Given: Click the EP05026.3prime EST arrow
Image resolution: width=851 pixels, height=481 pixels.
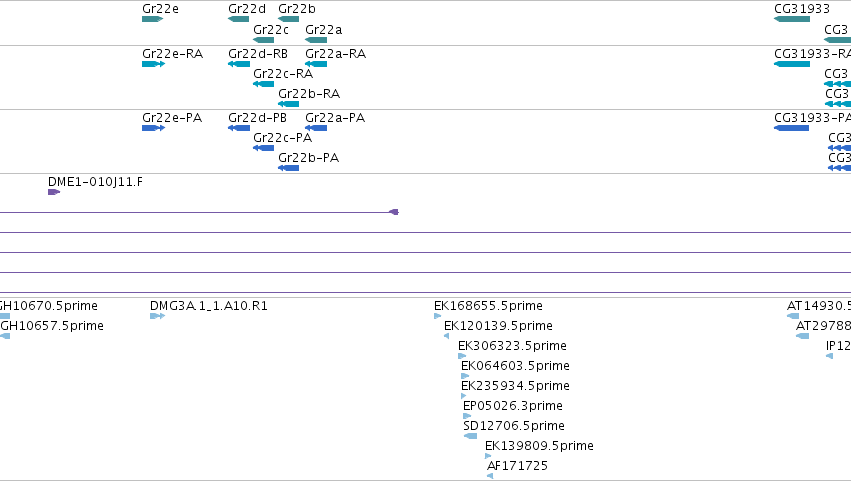Looking at the screenshot, I should pos(467,416).
